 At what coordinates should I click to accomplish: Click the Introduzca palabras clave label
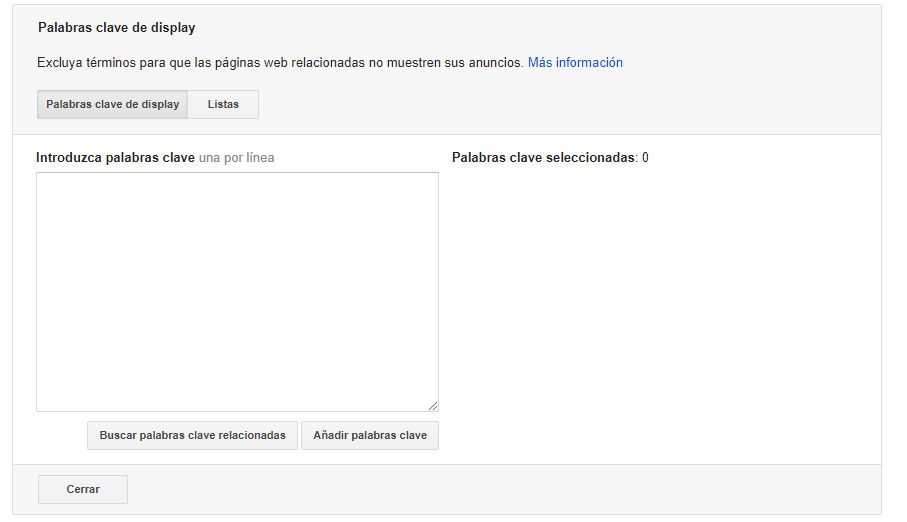tap(115, 158)
